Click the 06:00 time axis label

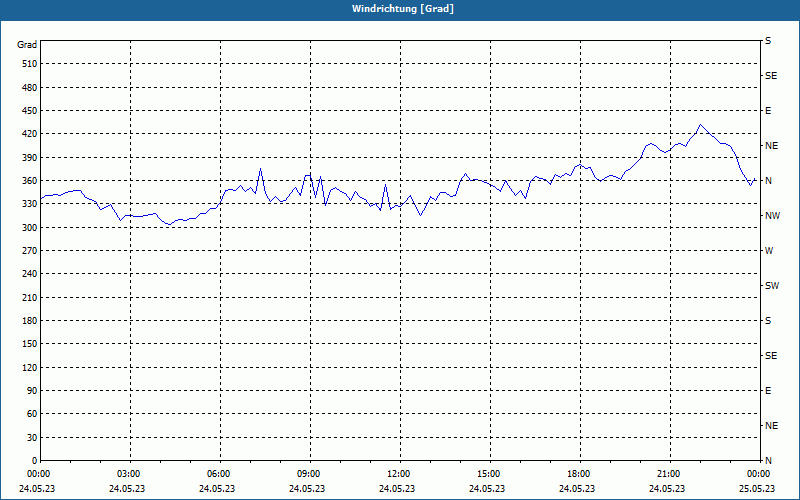[x=219, y=474]
